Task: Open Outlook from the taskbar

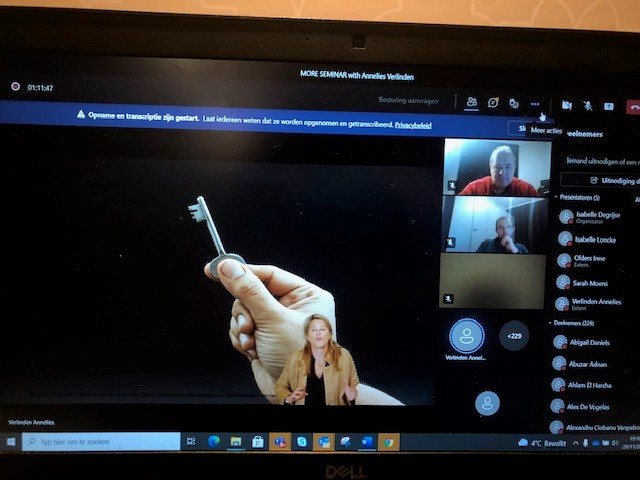Action: tap(324, 442)
